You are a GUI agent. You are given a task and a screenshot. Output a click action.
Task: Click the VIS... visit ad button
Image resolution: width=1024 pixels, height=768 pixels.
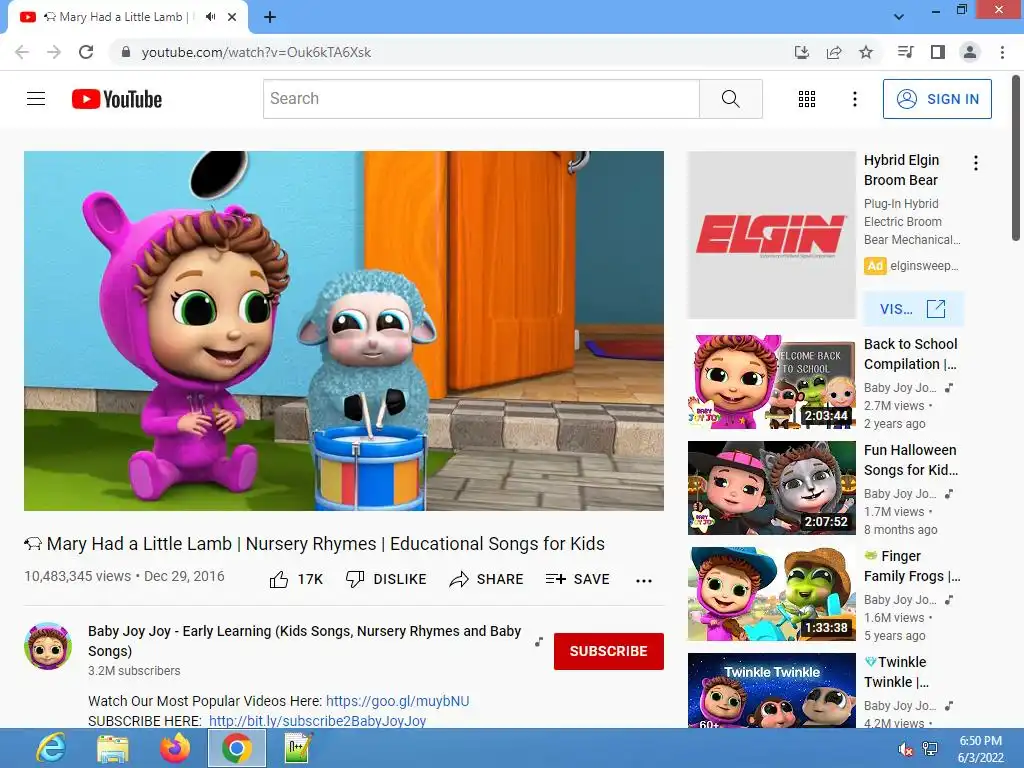pyautogui.click(x=913, y=309)
